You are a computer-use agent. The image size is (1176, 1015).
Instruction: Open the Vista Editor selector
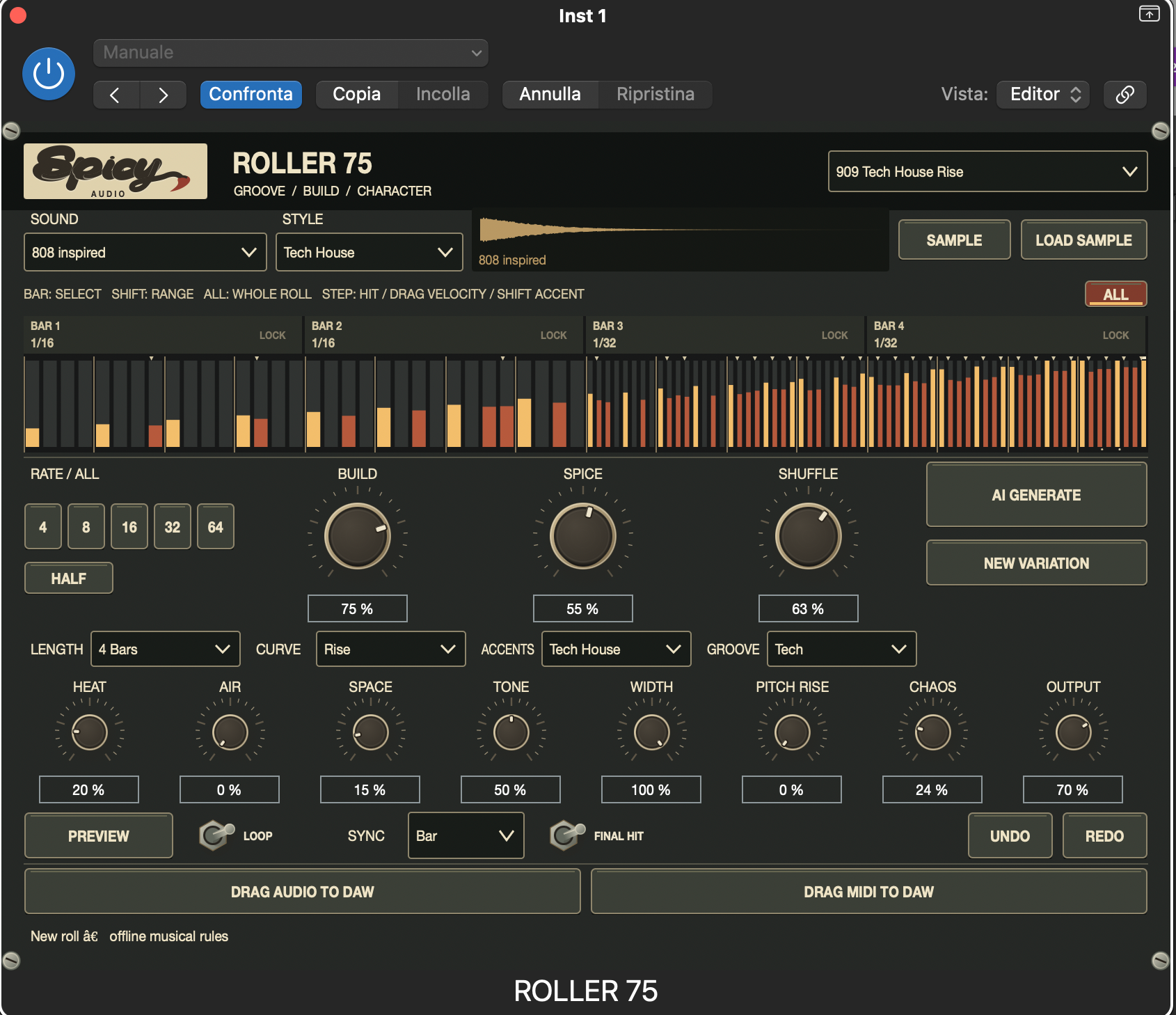[1043, 95]
